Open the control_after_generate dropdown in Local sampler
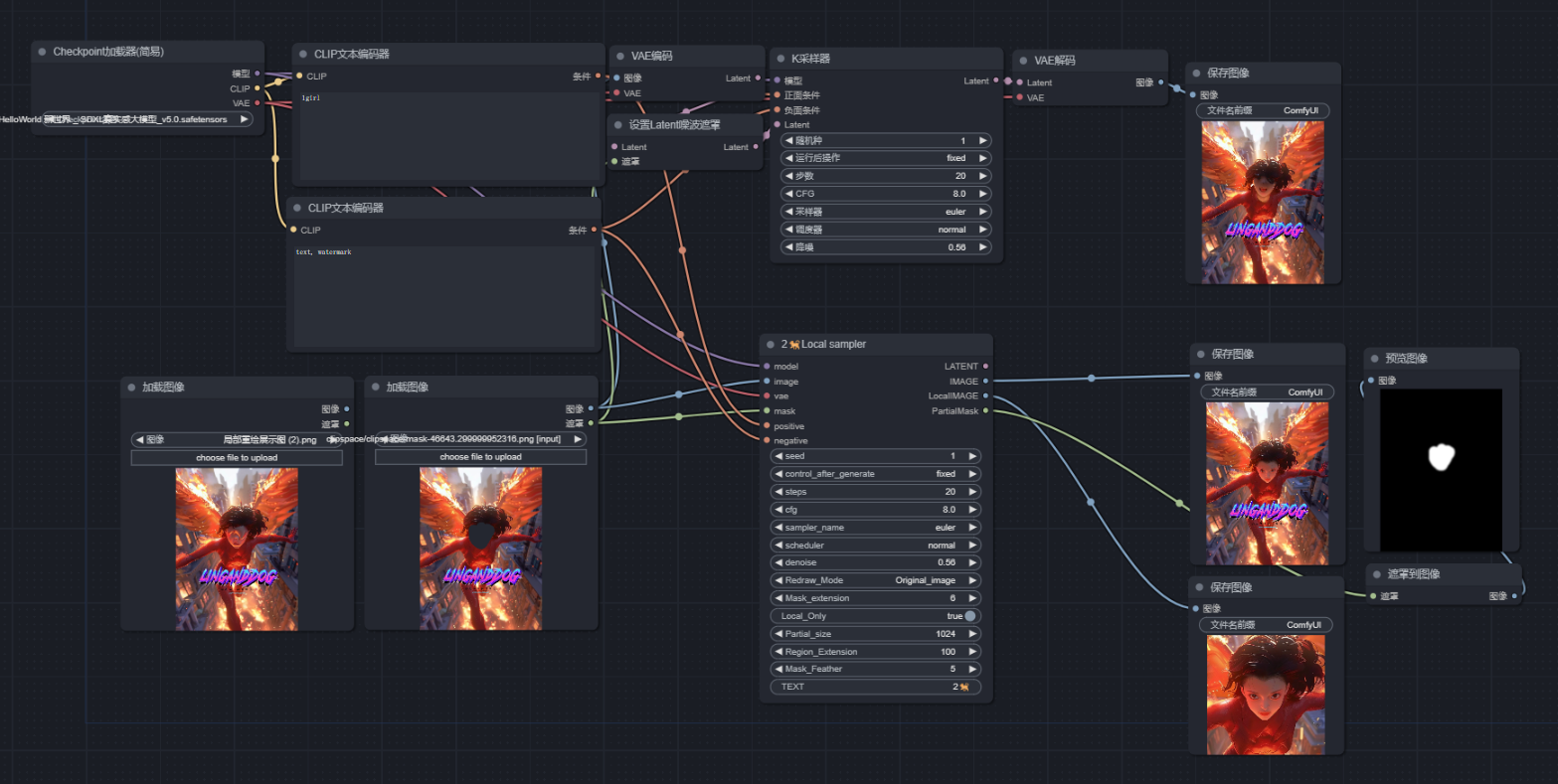Screen dimensions: 1558x784 click(x=875, y=474)
